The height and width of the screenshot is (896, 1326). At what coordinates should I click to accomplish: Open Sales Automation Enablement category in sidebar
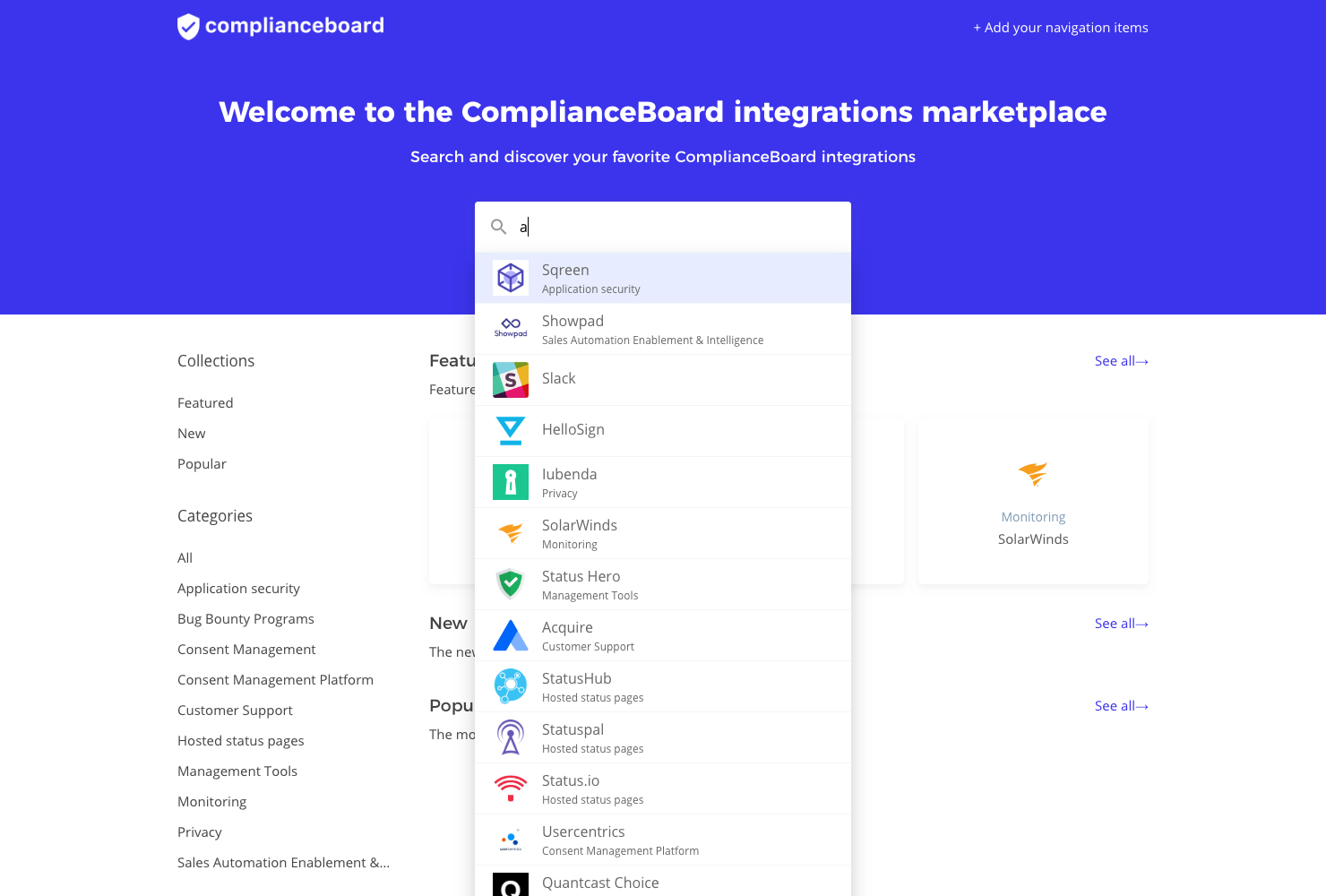[283, 863]
